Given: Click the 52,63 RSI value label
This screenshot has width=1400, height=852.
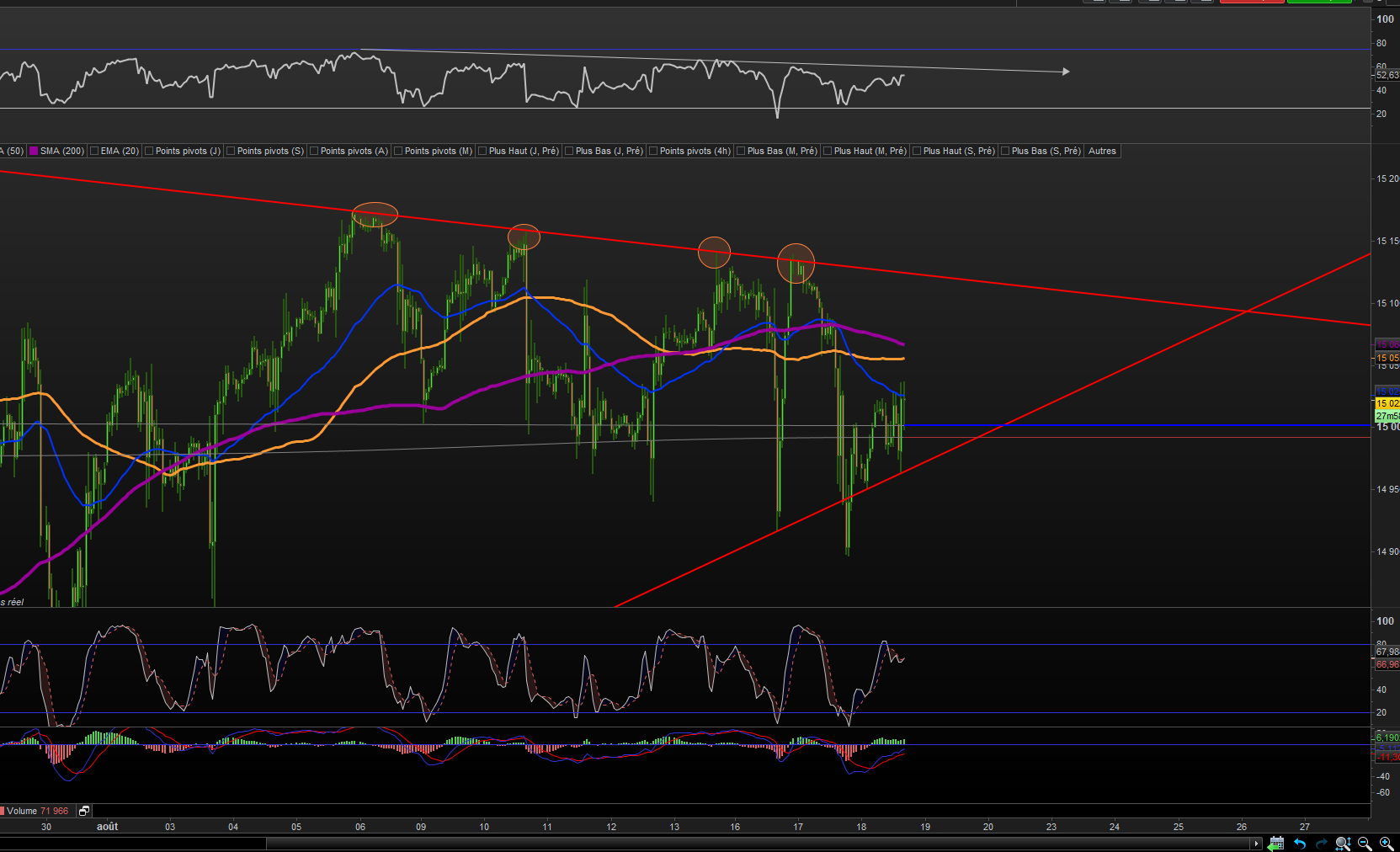Looking at the screenshot, I should click(1387, 76).
